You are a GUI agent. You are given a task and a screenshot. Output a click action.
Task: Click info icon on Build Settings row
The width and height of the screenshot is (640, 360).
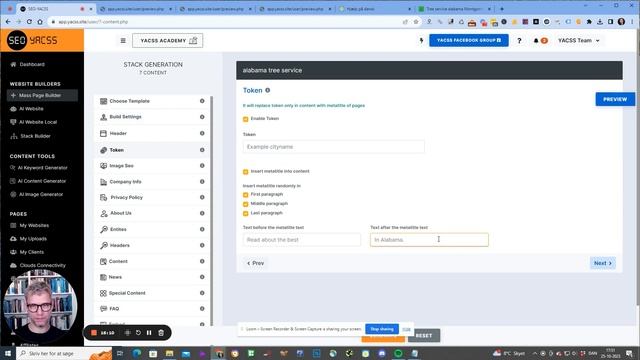click(x=202, y=117)
